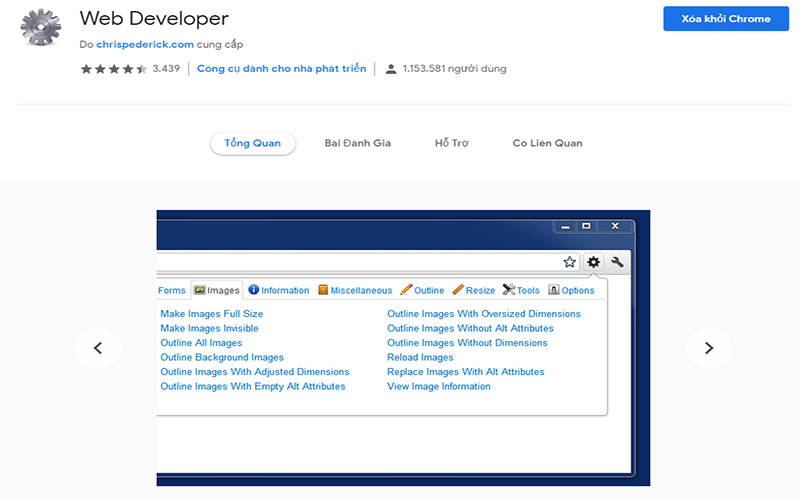Open Công cụ dành cho nhà phát triển category

(282, 68)
